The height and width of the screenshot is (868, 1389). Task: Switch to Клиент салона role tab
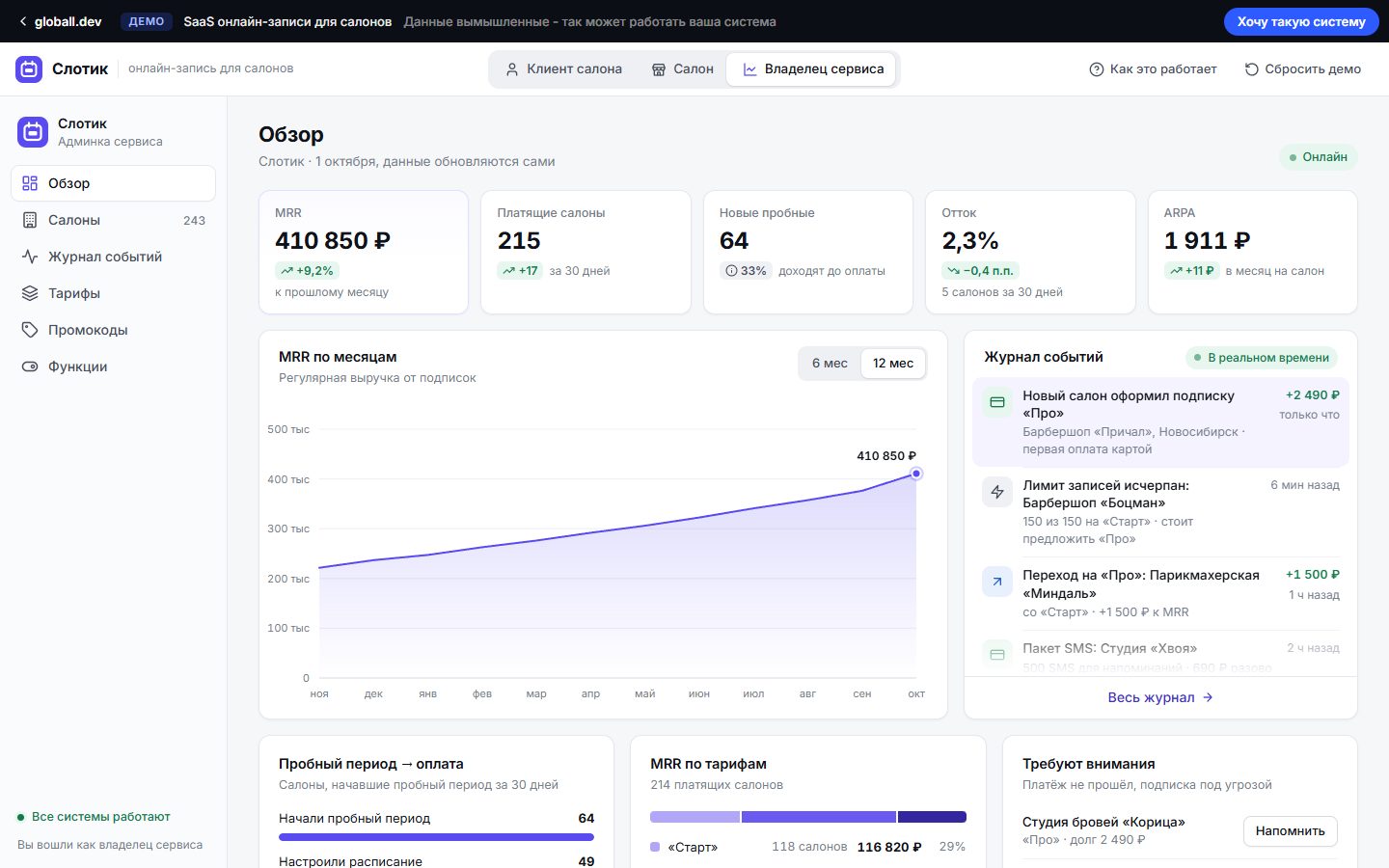click(x=563, y=69)
